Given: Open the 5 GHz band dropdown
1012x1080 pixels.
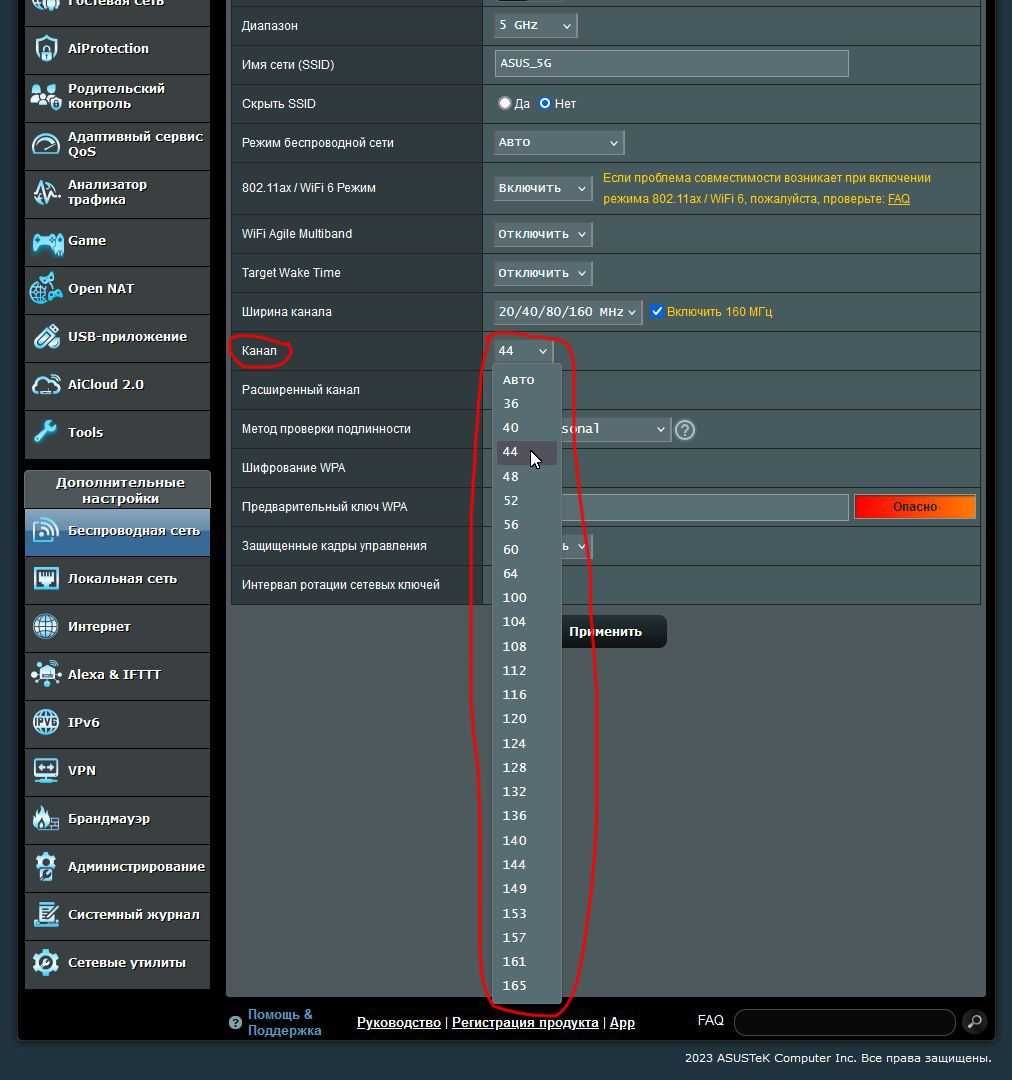Looking at the screenshot, I should pyautogui.click(x=535, y=25).
